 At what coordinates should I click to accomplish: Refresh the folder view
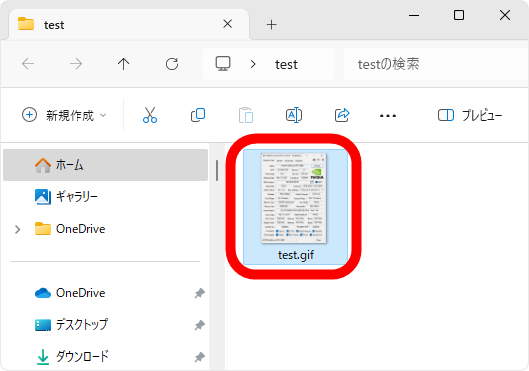point(172,64)
